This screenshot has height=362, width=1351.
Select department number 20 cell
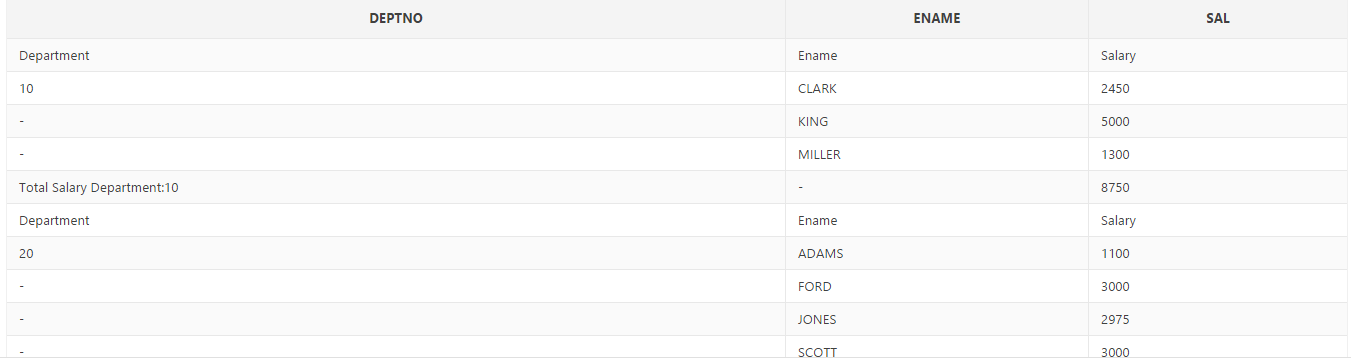point(396,253)
